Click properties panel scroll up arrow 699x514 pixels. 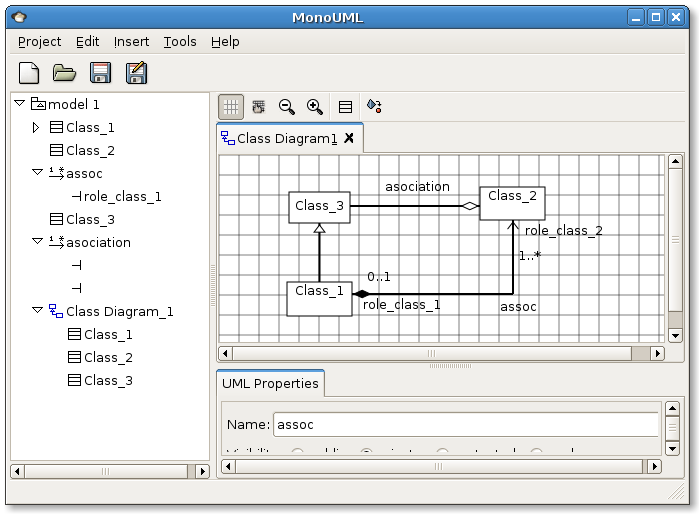pyautogui.click(x=672, y=408)
